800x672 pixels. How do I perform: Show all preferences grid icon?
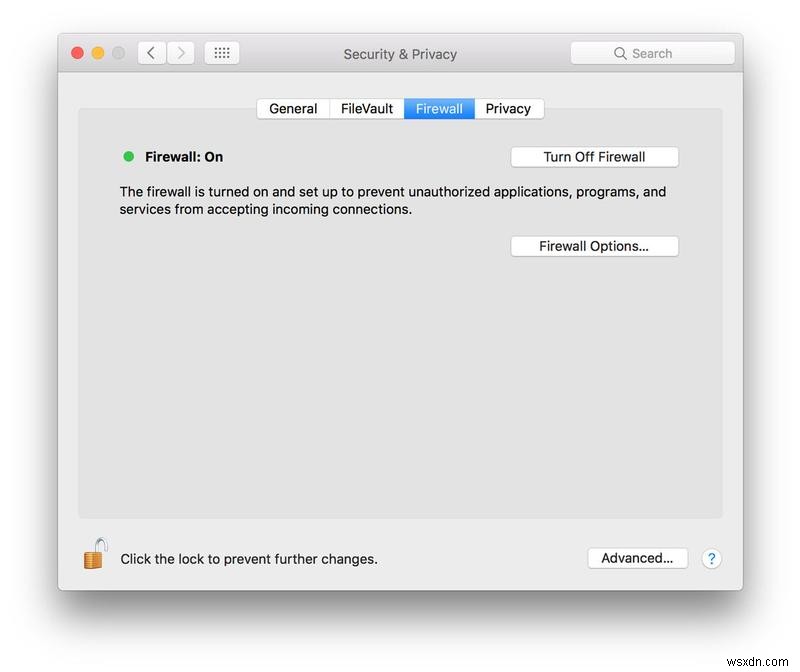tap(221, 53)
